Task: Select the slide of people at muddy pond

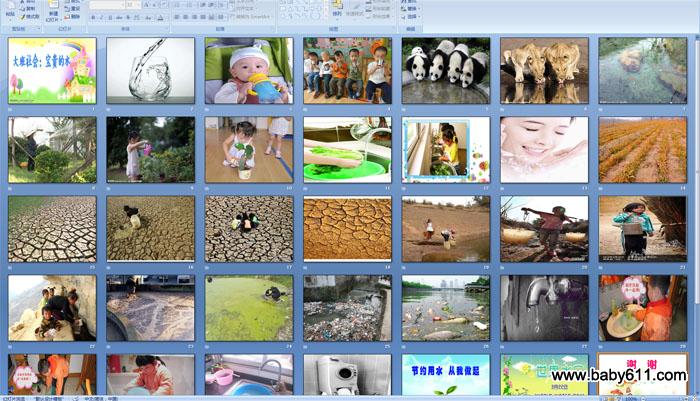Action: point(446,229)
